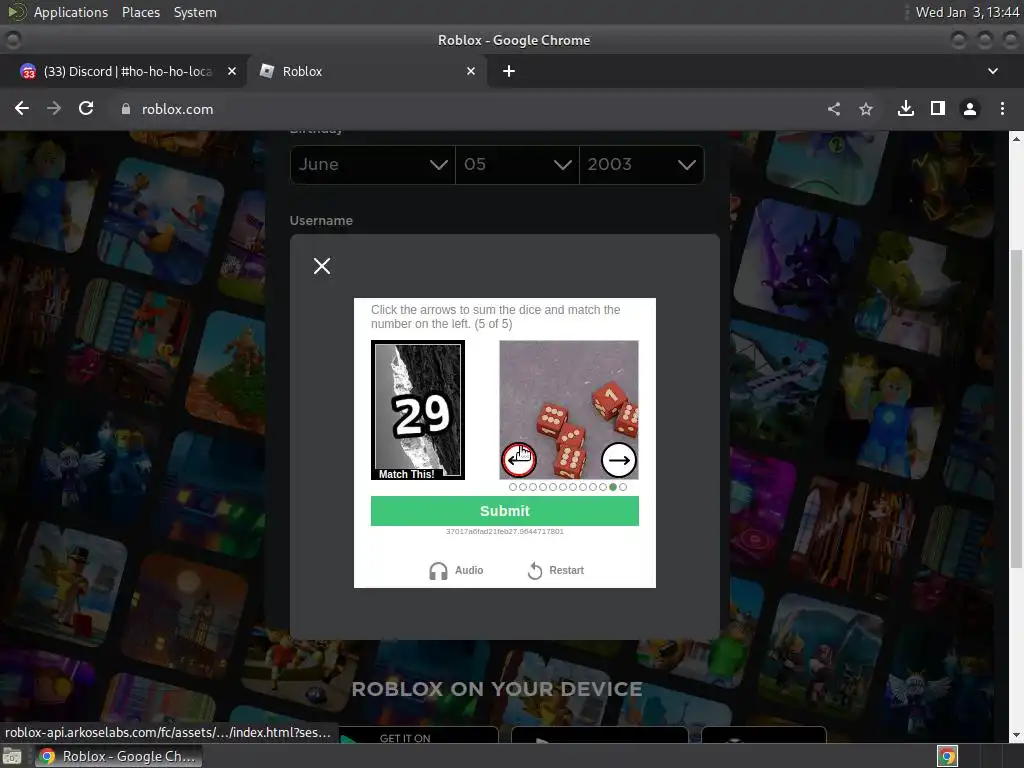This screenshot has height=768, width=1024.
Task: Click the ROBLOX ON YOUR DEVICE heading
Action: coord(497,689)
